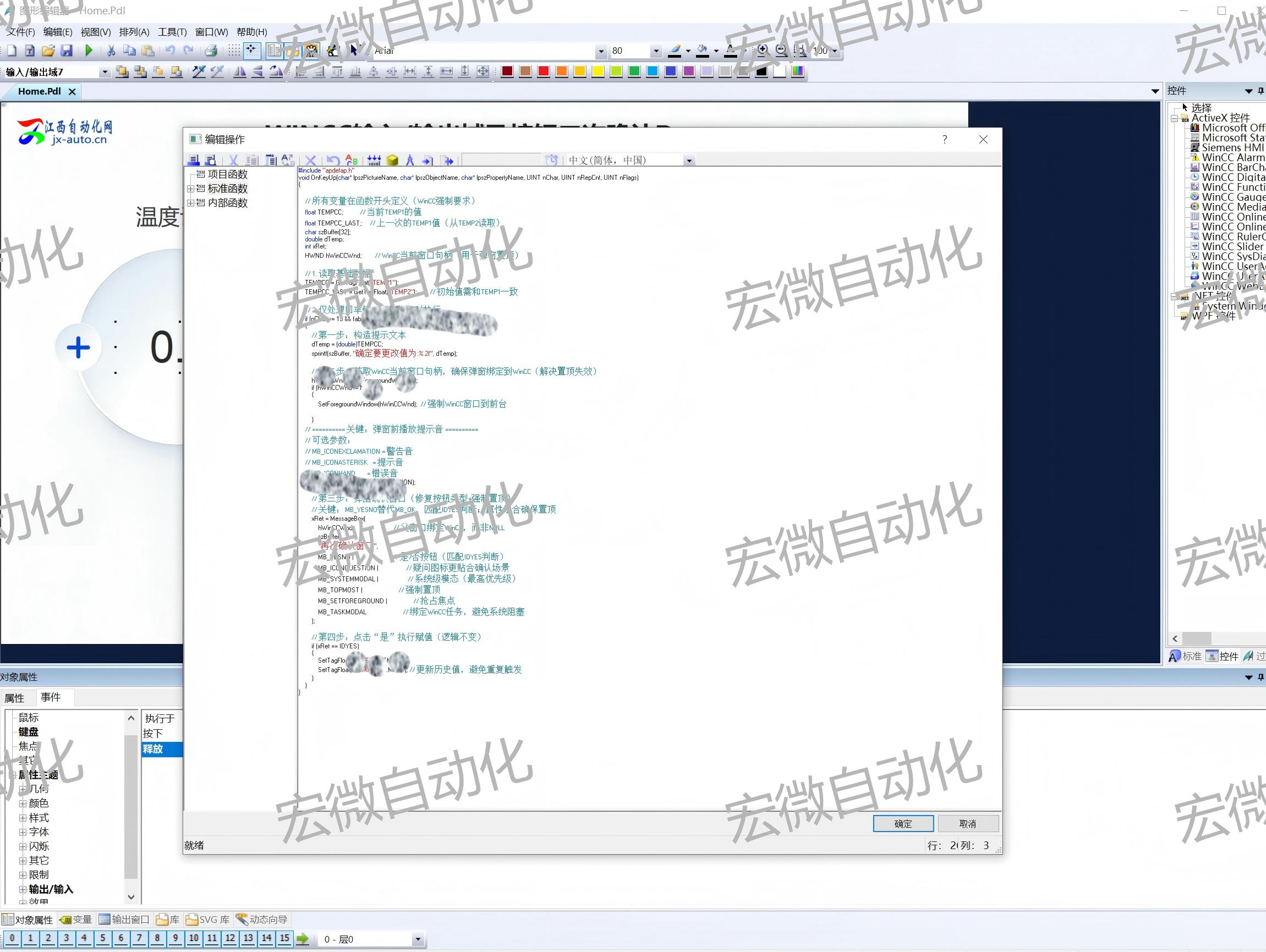Click the cut scissors icon
Viewport: 1266px width, 952px height.
[x=111, y=51]
